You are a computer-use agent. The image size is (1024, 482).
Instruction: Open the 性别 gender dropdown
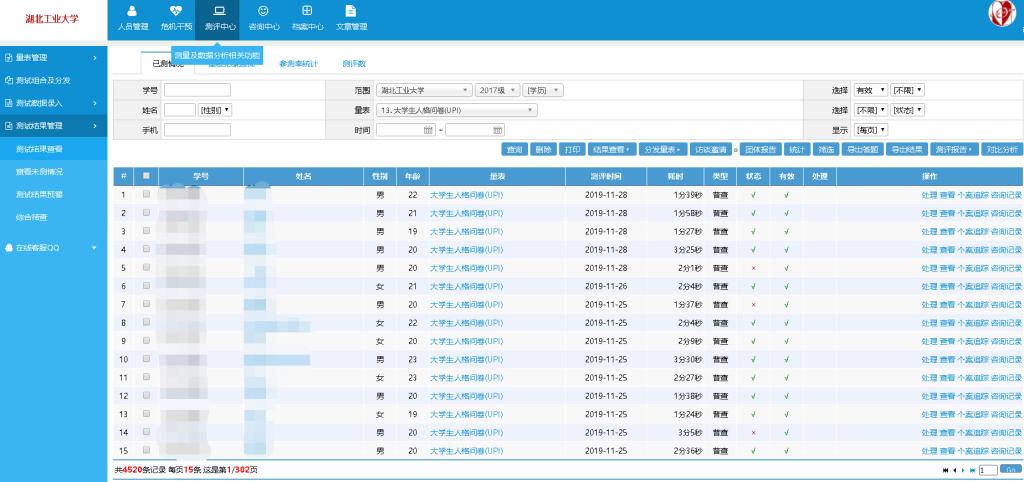(x=215, y=110)
